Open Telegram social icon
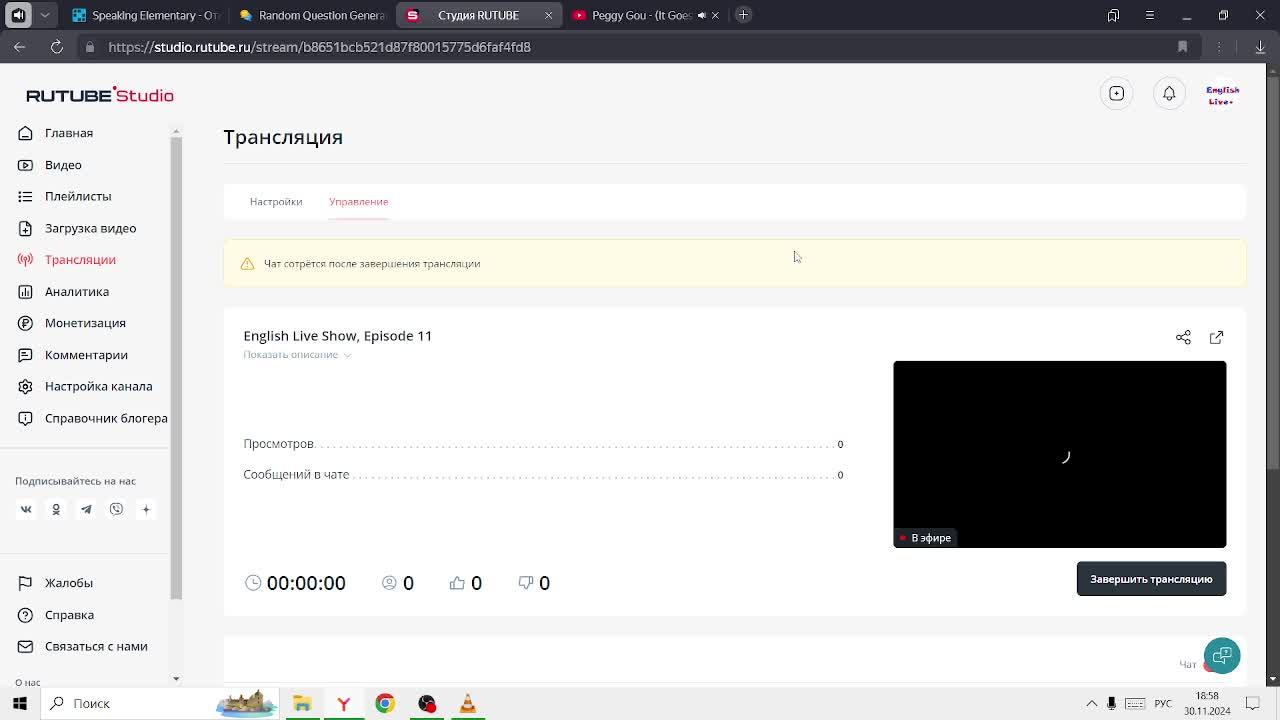This screenshot has width=1280, height=720. click(86, 509)
